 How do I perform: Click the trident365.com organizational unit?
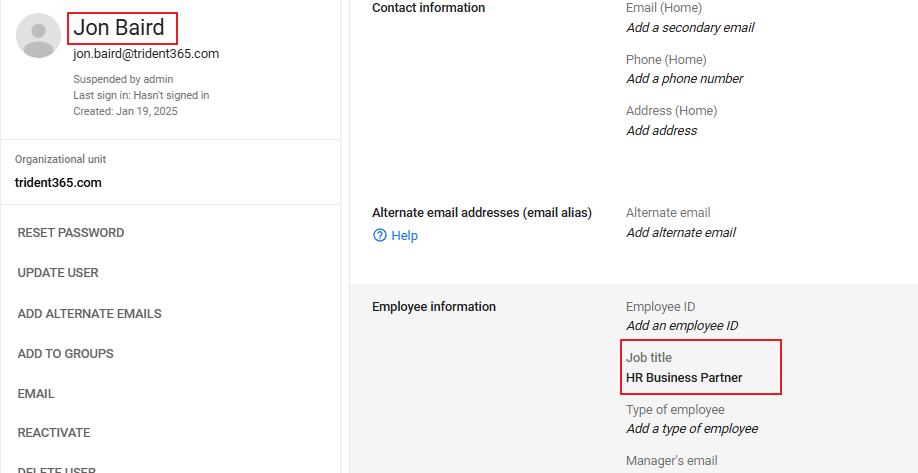58,183
